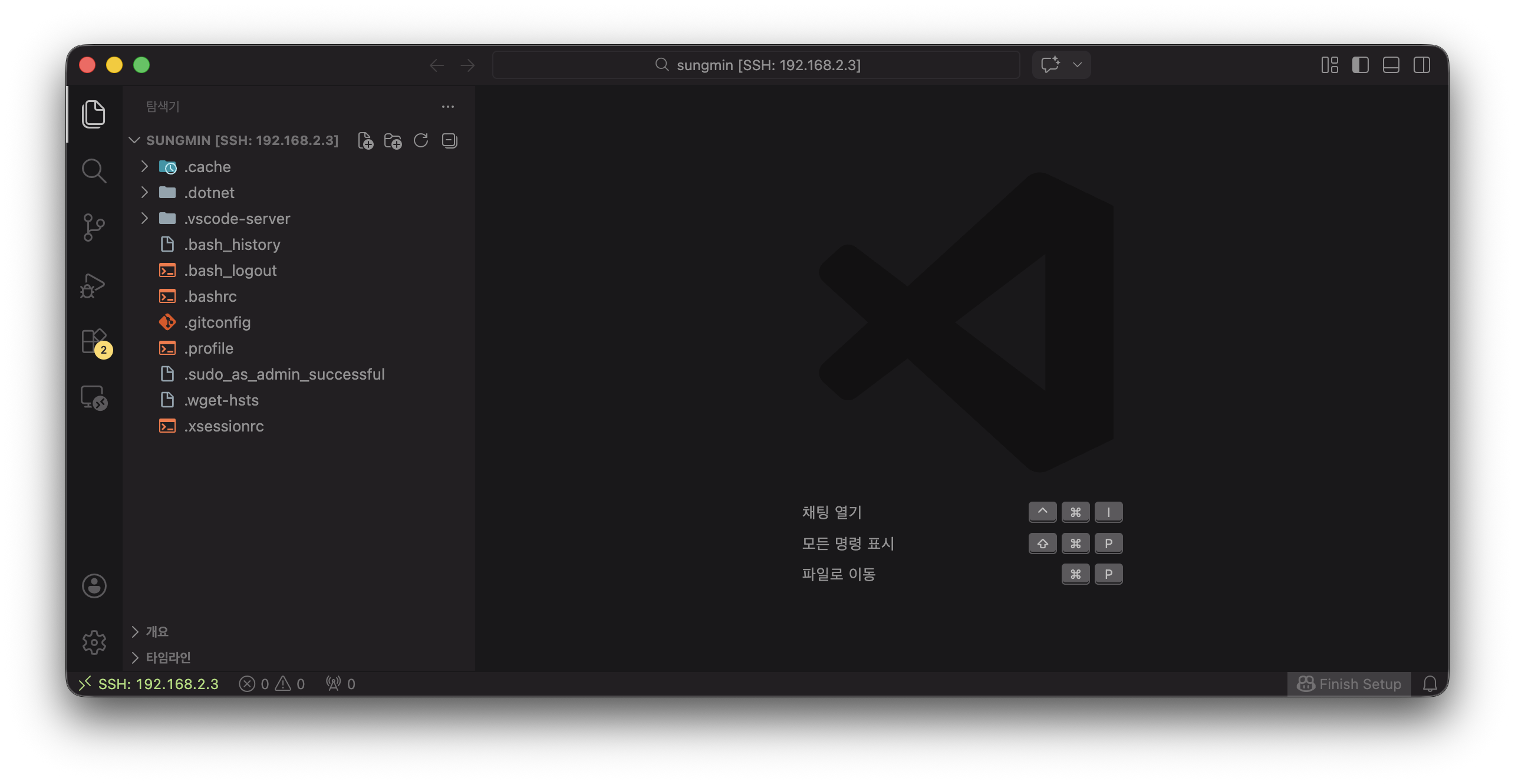
Task: Open the Run and Debug view
Action: tap(94, 285)
